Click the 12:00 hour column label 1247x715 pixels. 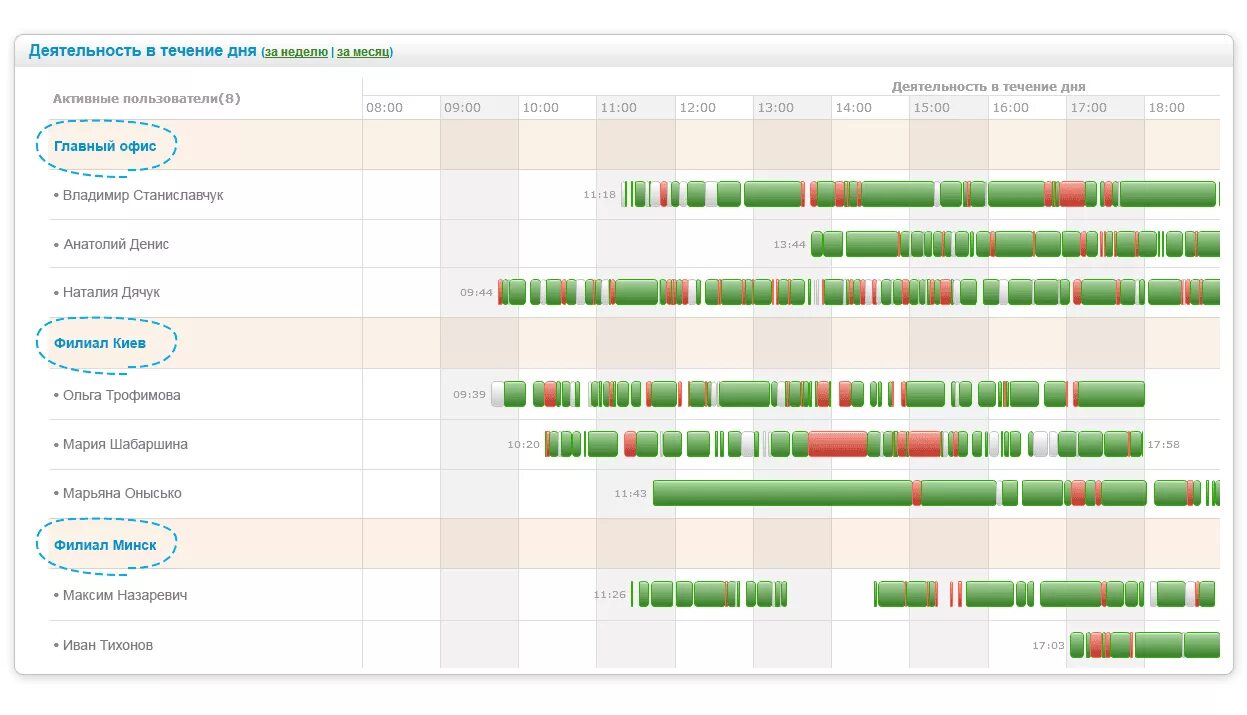[697, 108]
